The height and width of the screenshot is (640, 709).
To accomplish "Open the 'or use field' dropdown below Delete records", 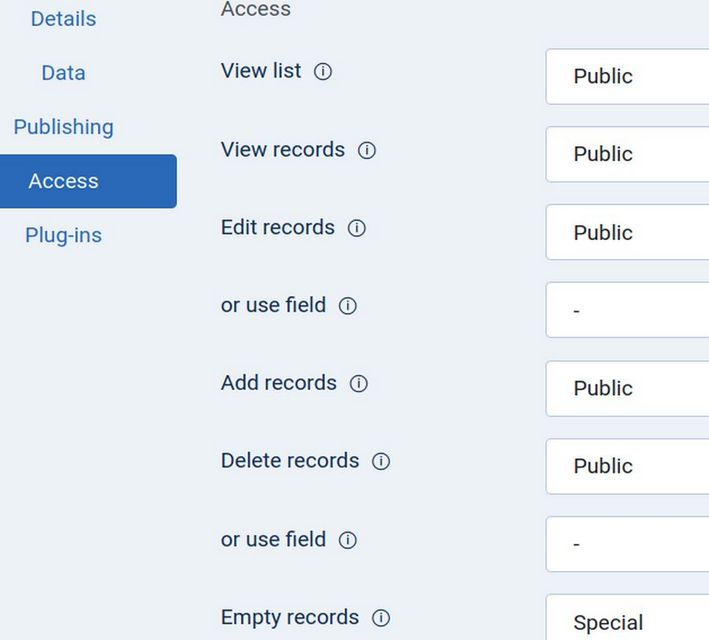I will pyautogui.click(x=627, y=544).
